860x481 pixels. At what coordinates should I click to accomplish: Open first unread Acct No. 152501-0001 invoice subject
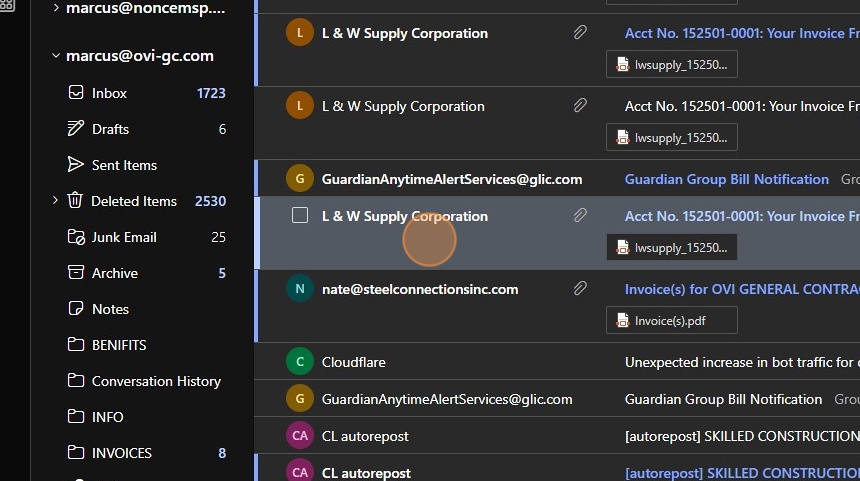click(742, 33)
